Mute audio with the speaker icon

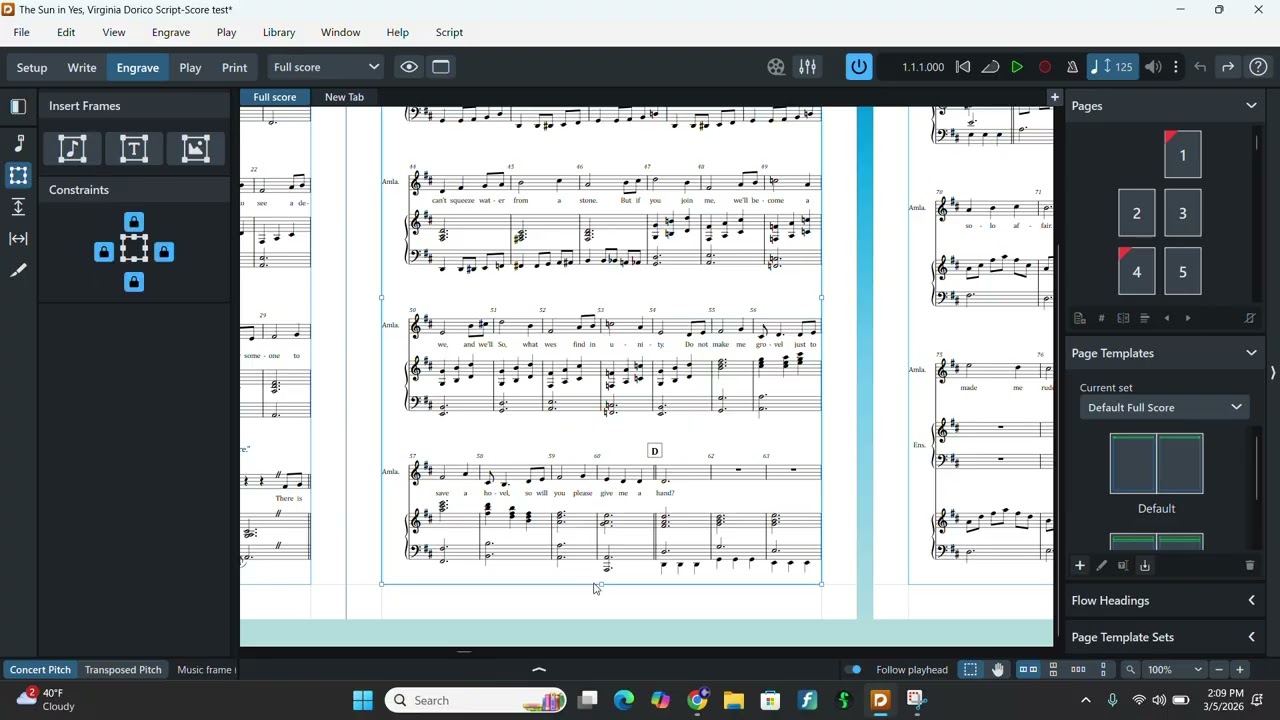[x=1153, y=67]
